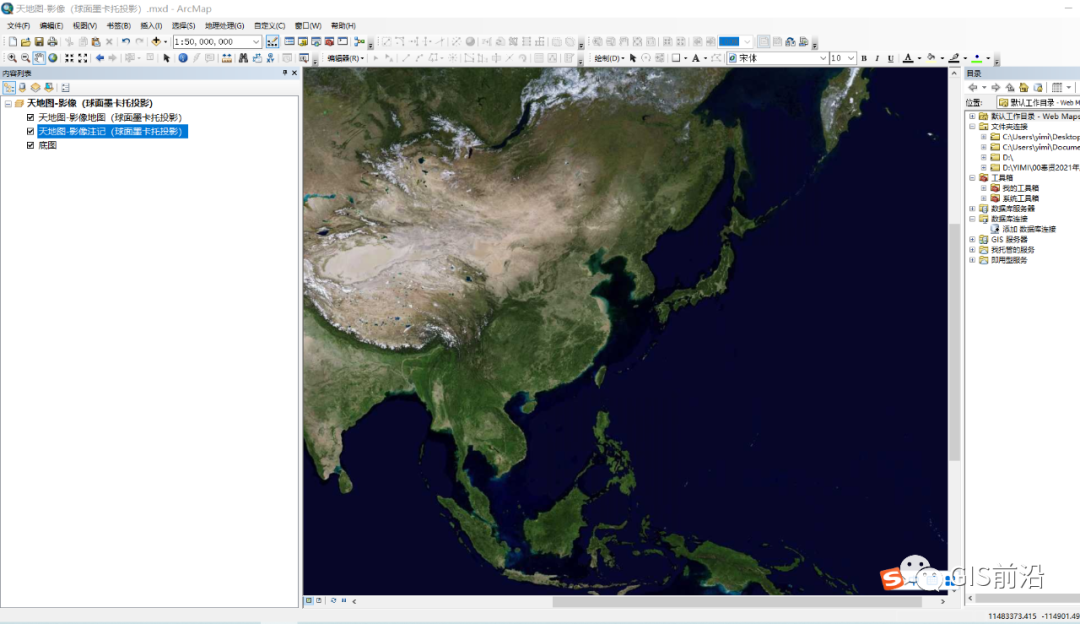Viewport: 1080px width, 624px height.
Task: Create a new map document
Action: tap(12, 42)
